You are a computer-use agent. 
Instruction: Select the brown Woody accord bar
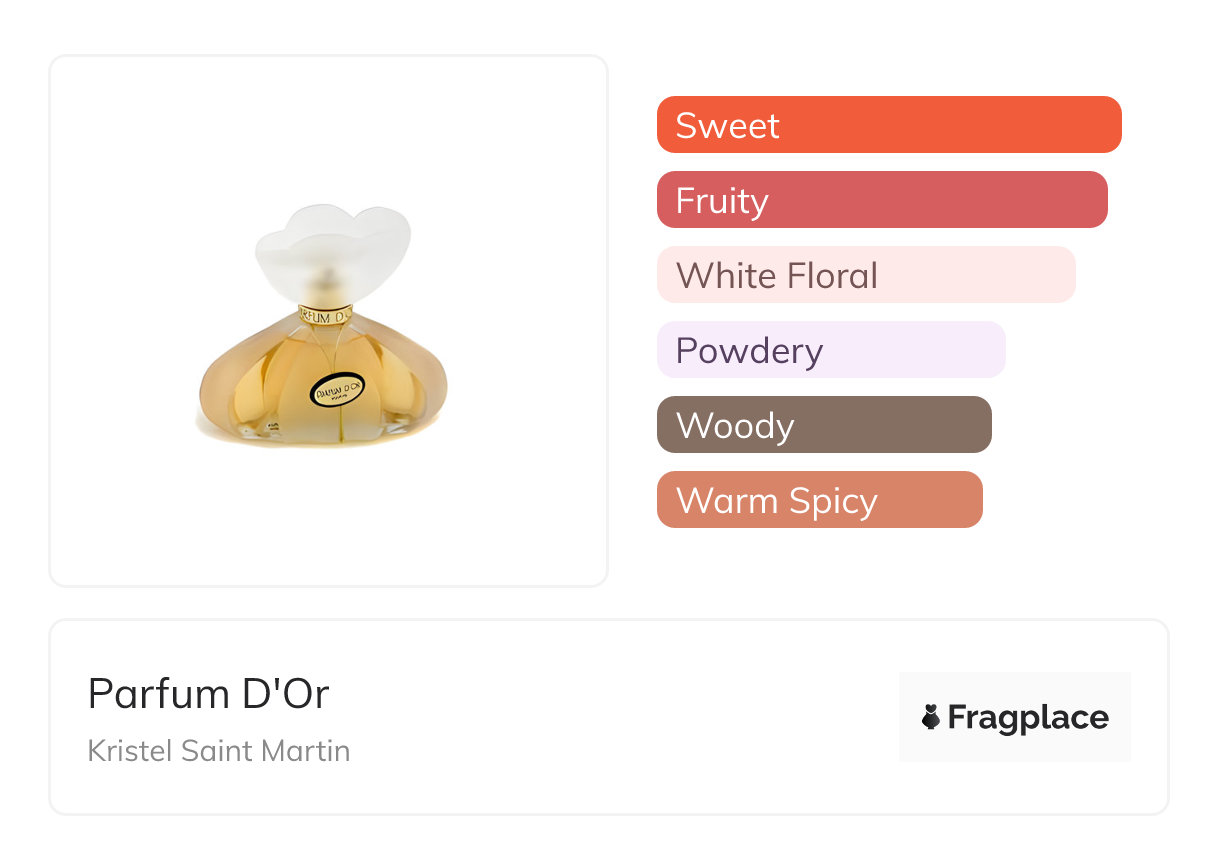coord(823,425)
